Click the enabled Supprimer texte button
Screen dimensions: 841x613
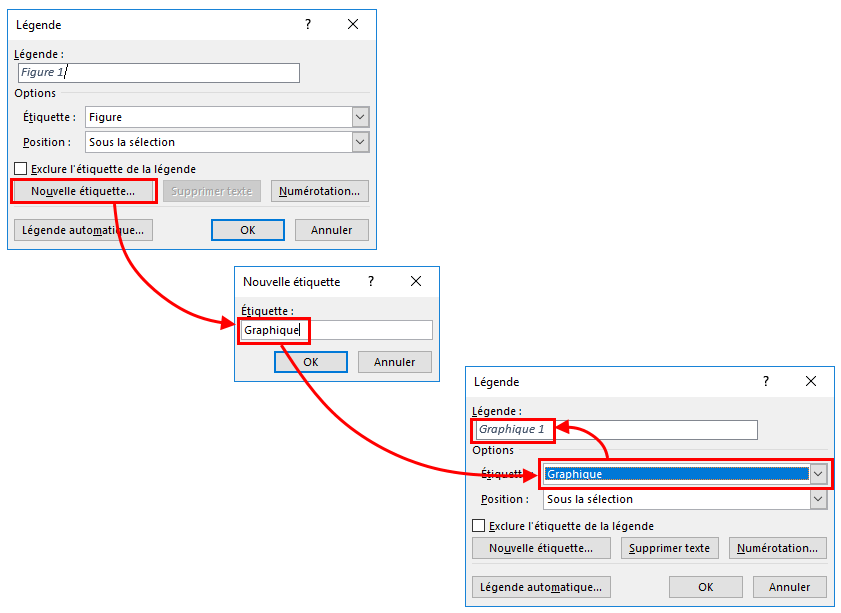tap(669, 548)
